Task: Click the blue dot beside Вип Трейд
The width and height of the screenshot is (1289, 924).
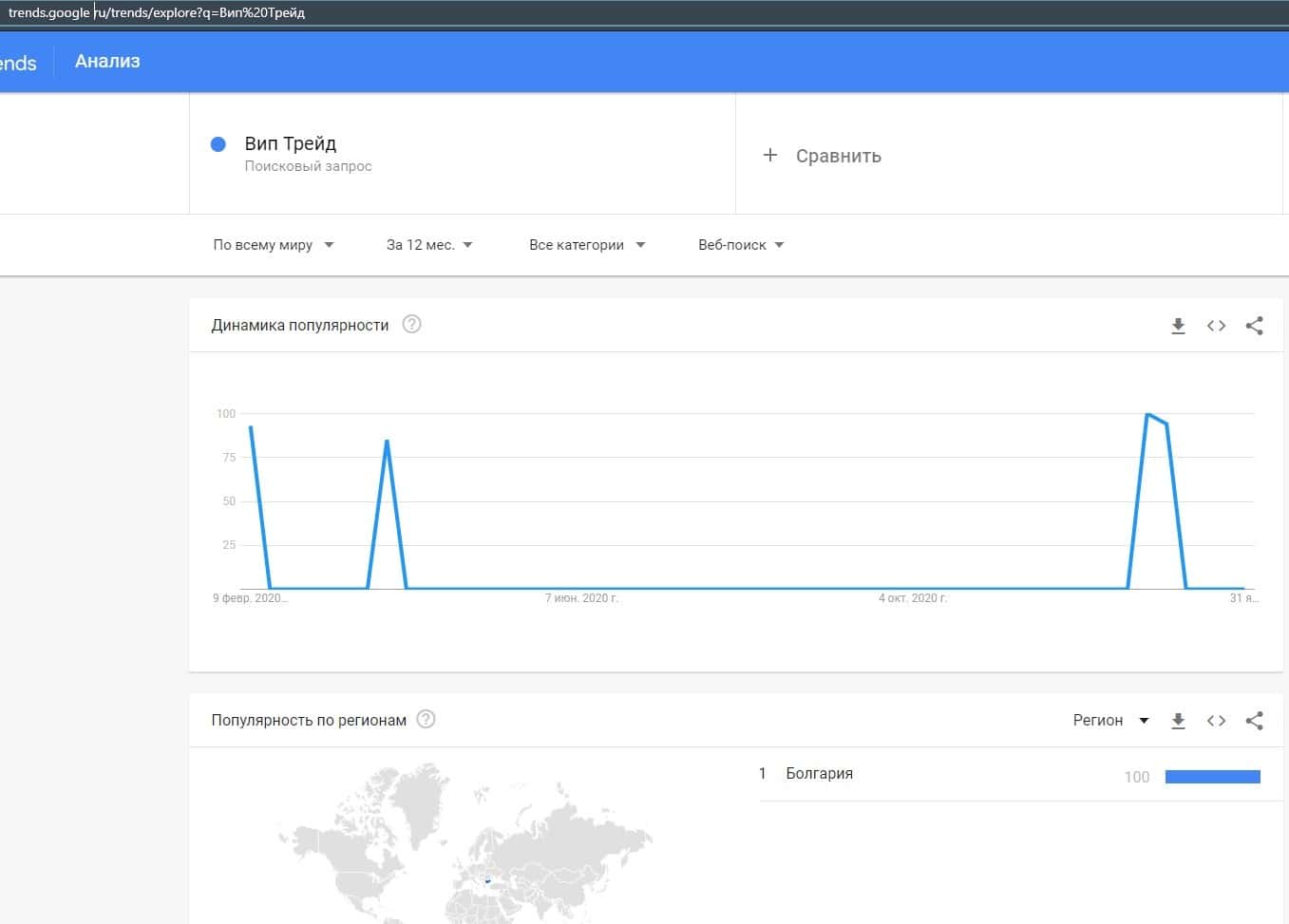Action: click(x=218, y=144)
